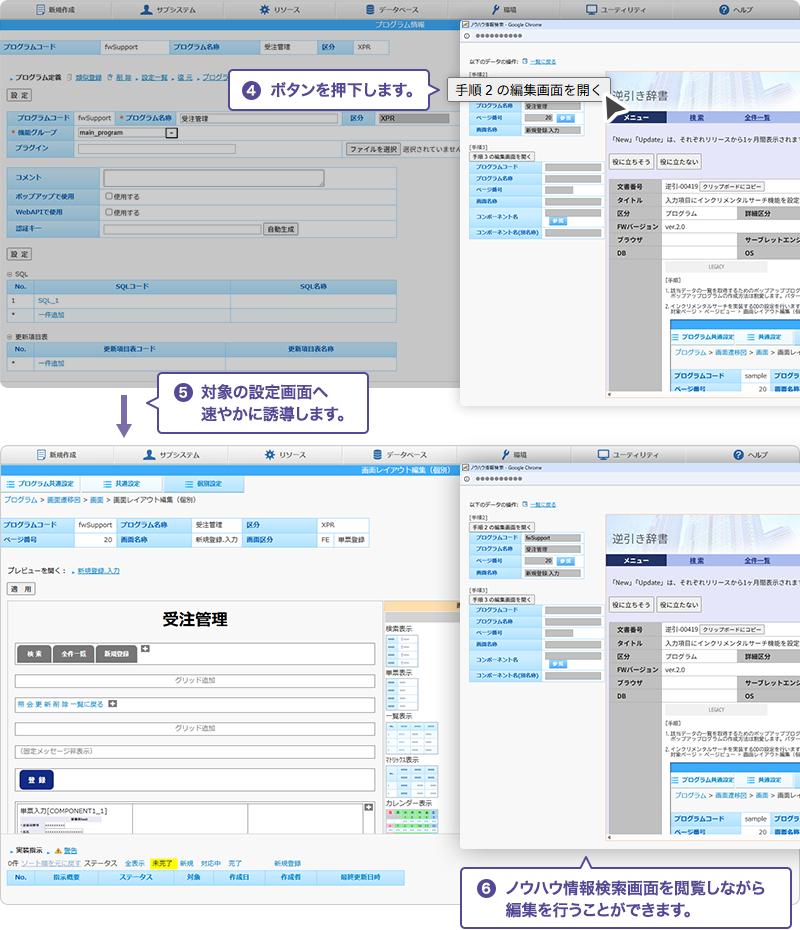Click 一件追加 link in 更新項目表 table
This screenshot has width=800, height=930.
tap(51, 364)
